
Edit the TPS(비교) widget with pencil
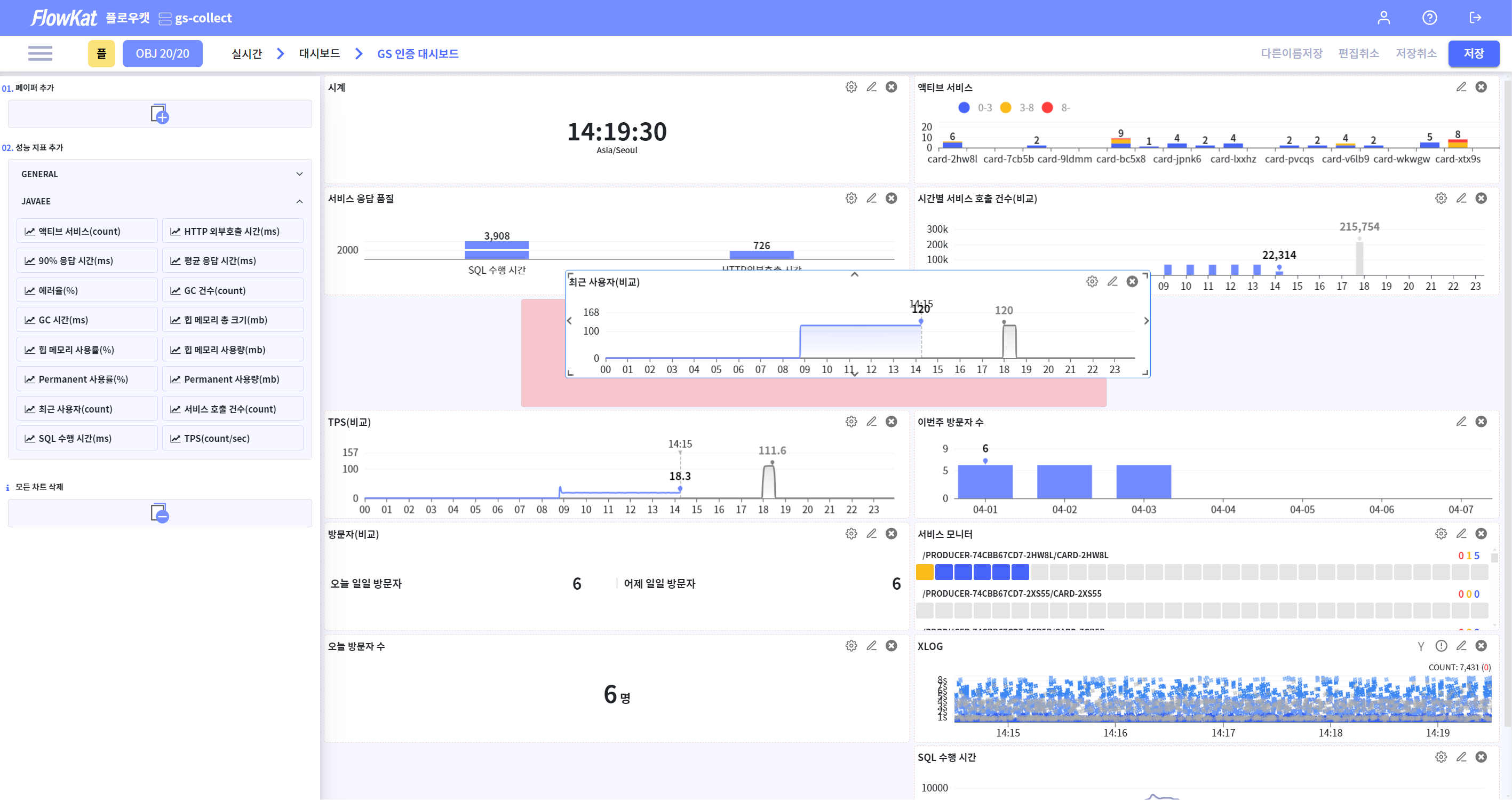point(871,422)
